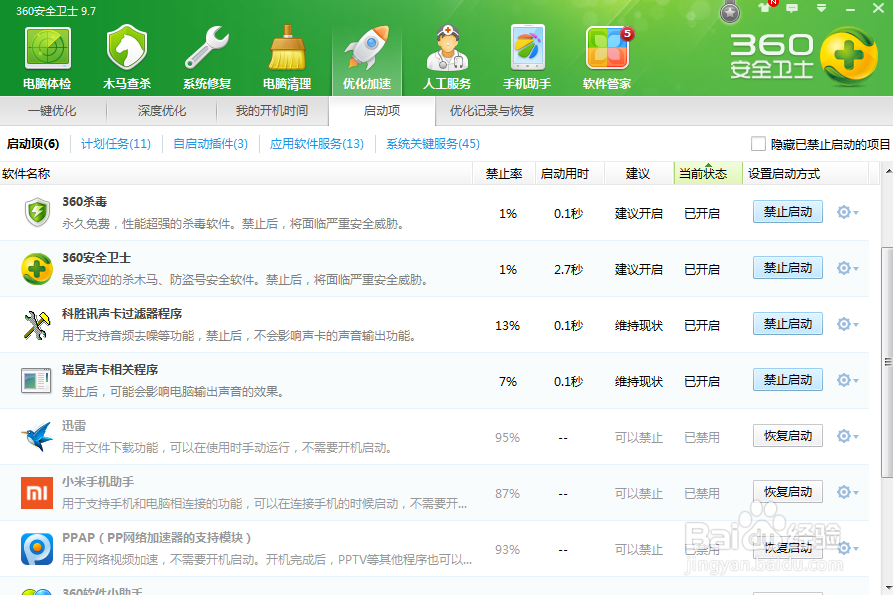Click the 小米手机助手 MI icon
This screenshot has width=893, height=595.
[x=37, y=493]
